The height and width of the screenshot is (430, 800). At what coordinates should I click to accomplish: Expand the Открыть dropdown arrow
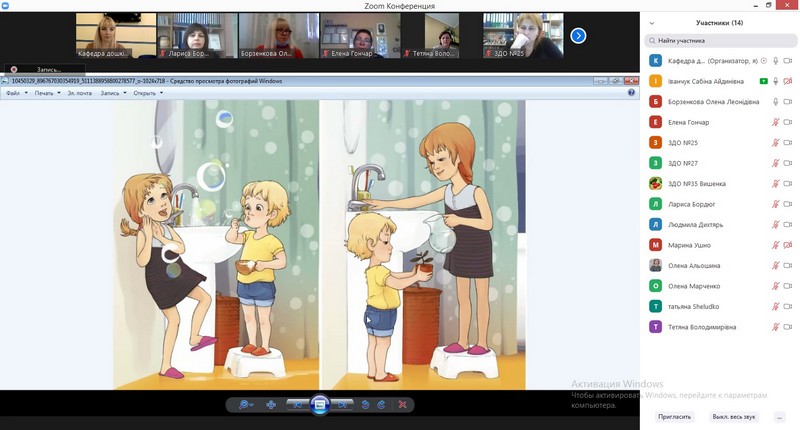[161, 93]
